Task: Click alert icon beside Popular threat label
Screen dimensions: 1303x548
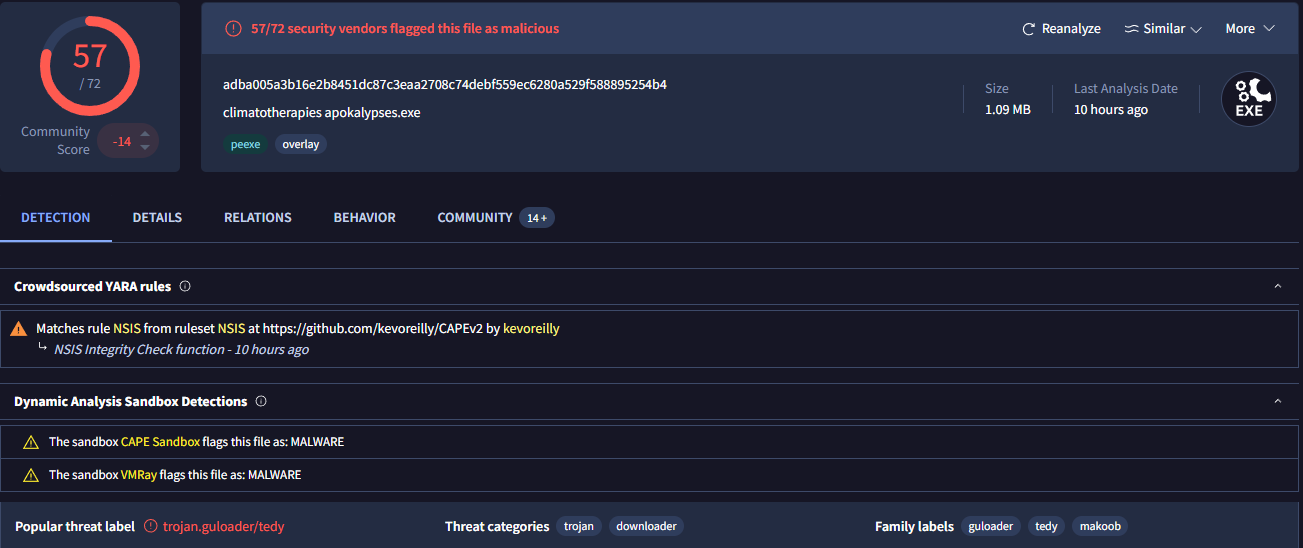Action: (x=151, y=526)
